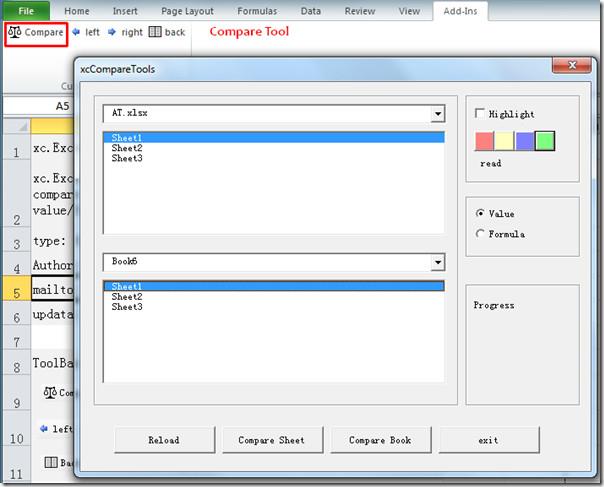Screen dimensions: 604x487
Task: Switch to the Data ribbon tab
Action: tap(311, 11)
